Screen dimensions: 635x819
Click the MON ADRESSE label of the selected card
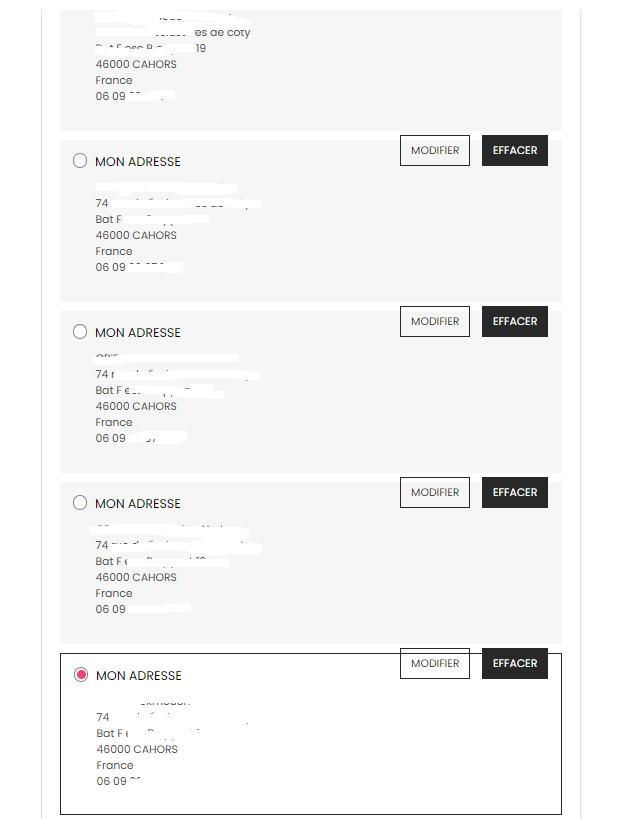tap(139, 676)
